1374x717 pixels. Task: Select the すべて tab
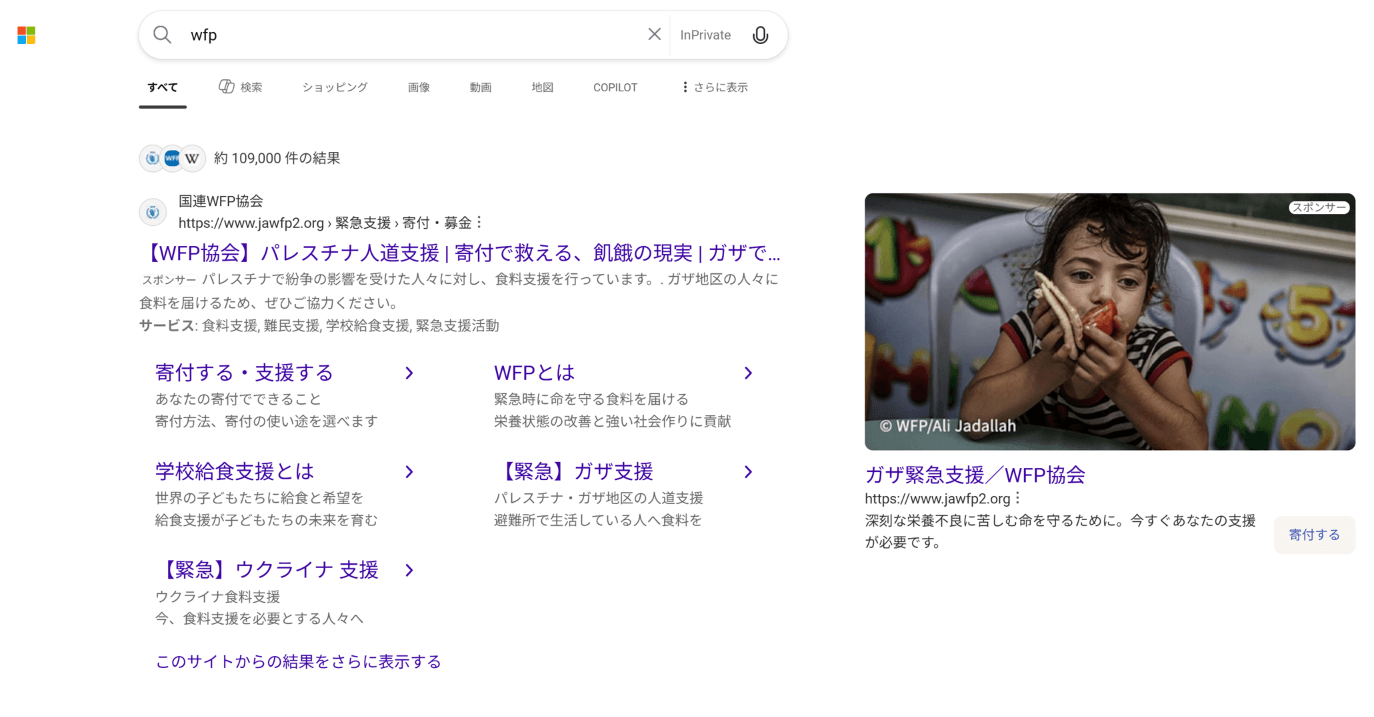click(162, 87)
